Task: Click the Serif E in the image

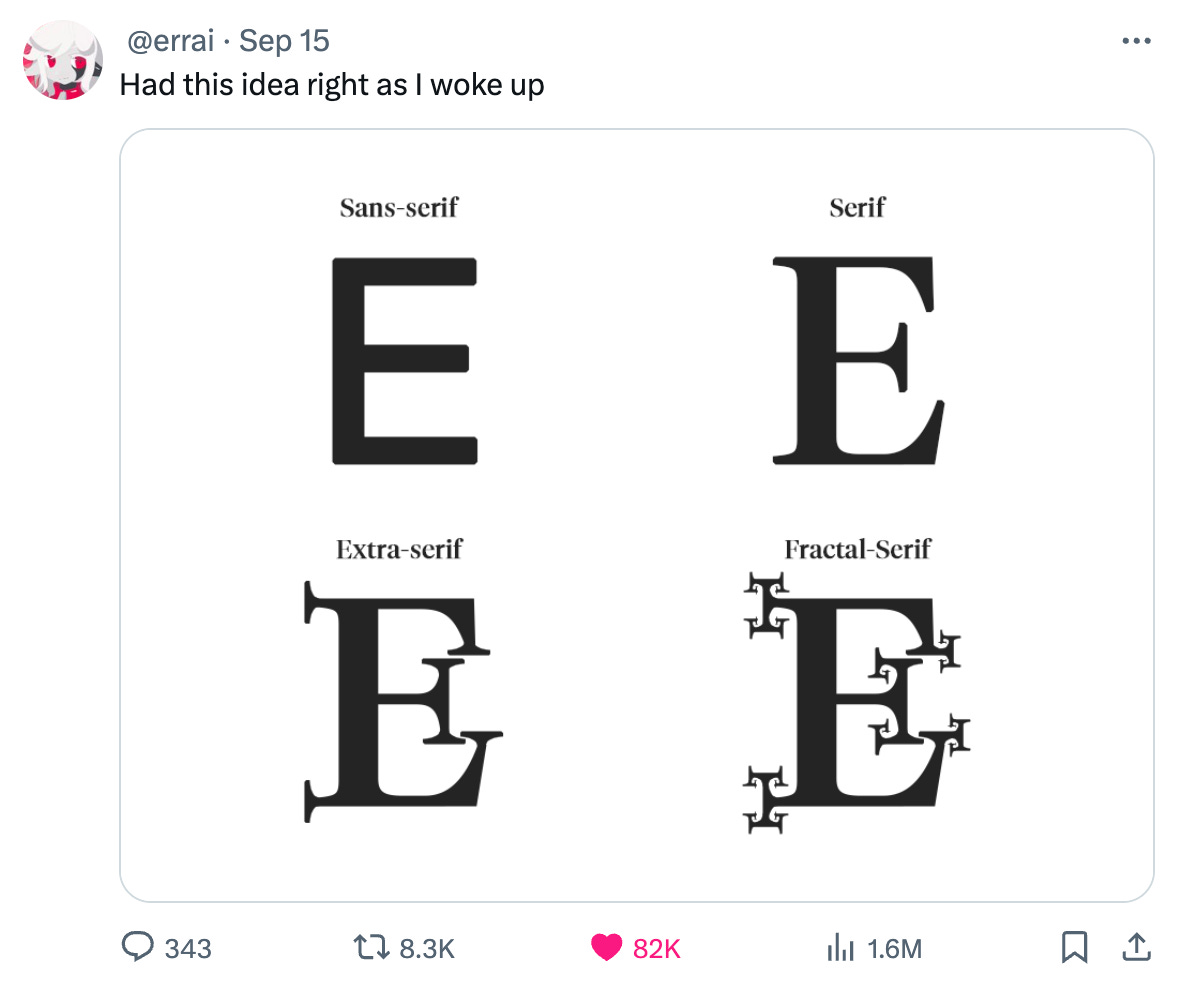Action: [x=859, y=360]
